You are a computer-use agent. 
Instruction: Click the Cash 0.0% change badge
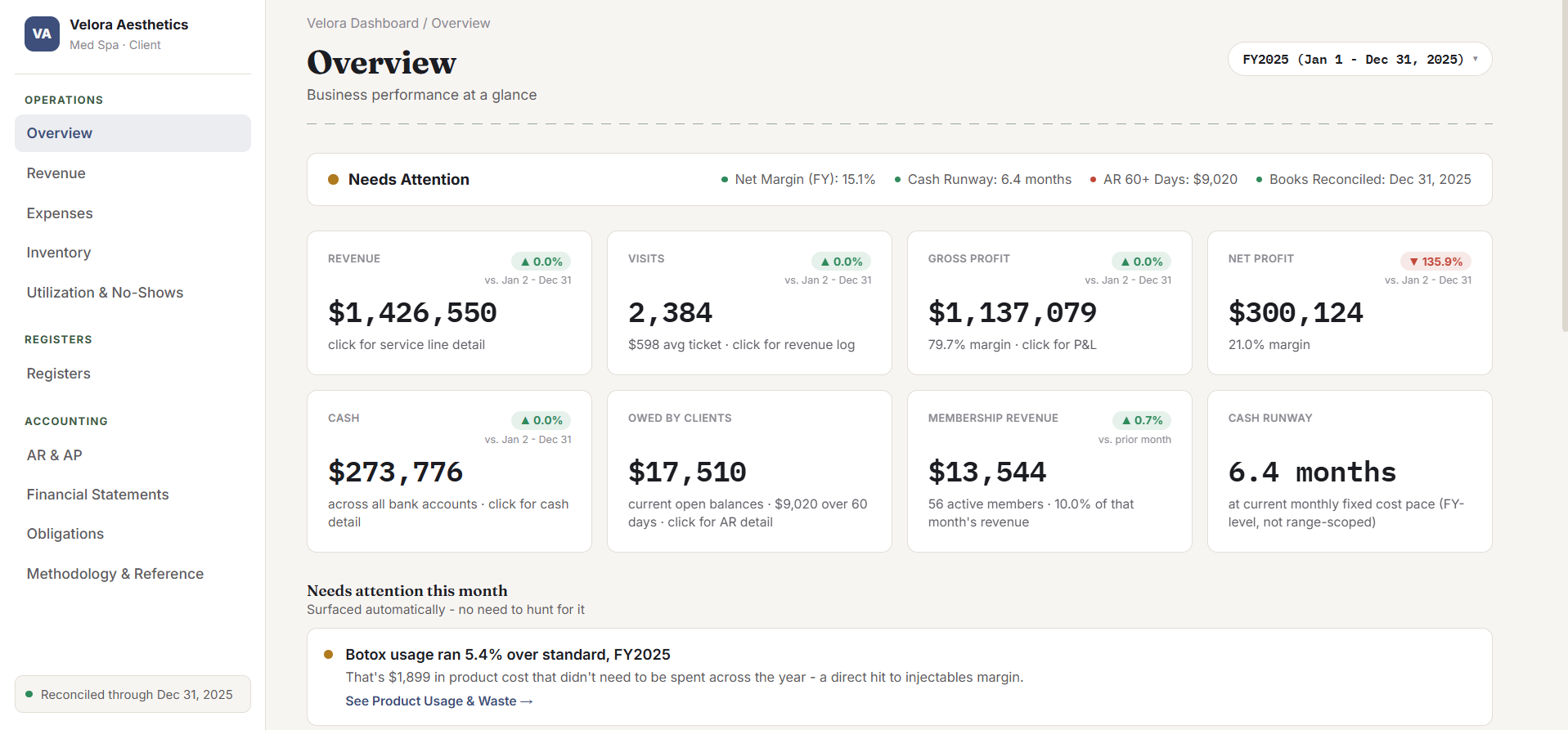[541, 420]
